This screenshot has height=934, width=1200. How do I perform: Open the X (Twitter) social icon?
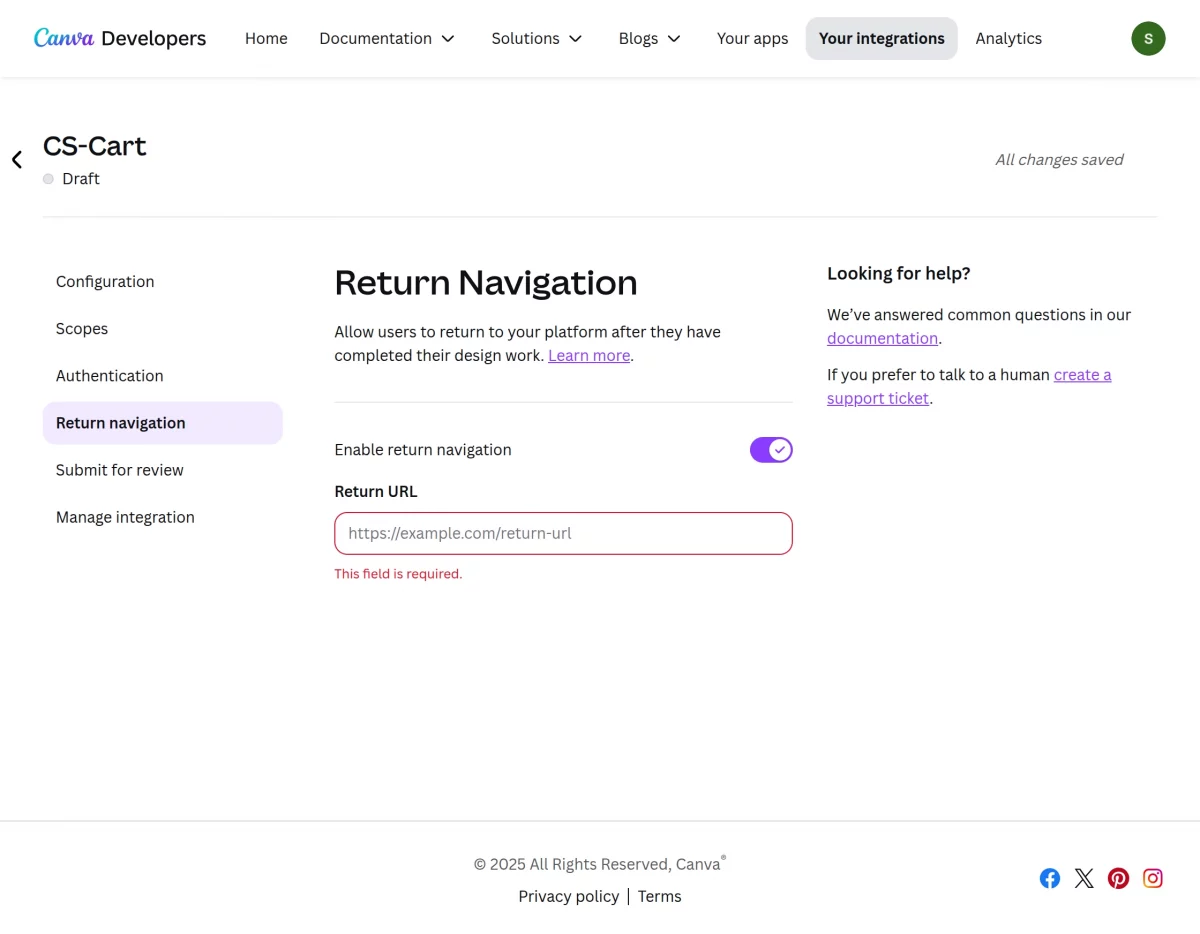(1084, 878)
